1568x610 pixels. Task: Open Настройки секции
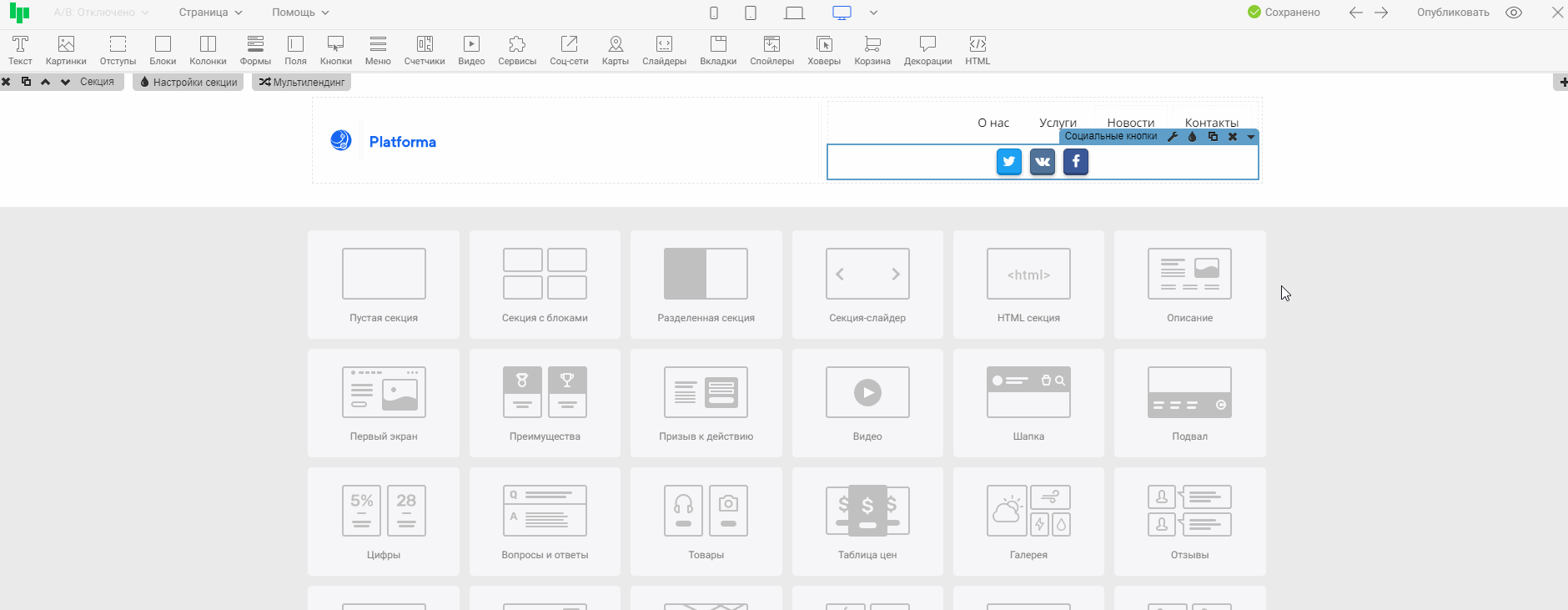[x=188, y=82]
